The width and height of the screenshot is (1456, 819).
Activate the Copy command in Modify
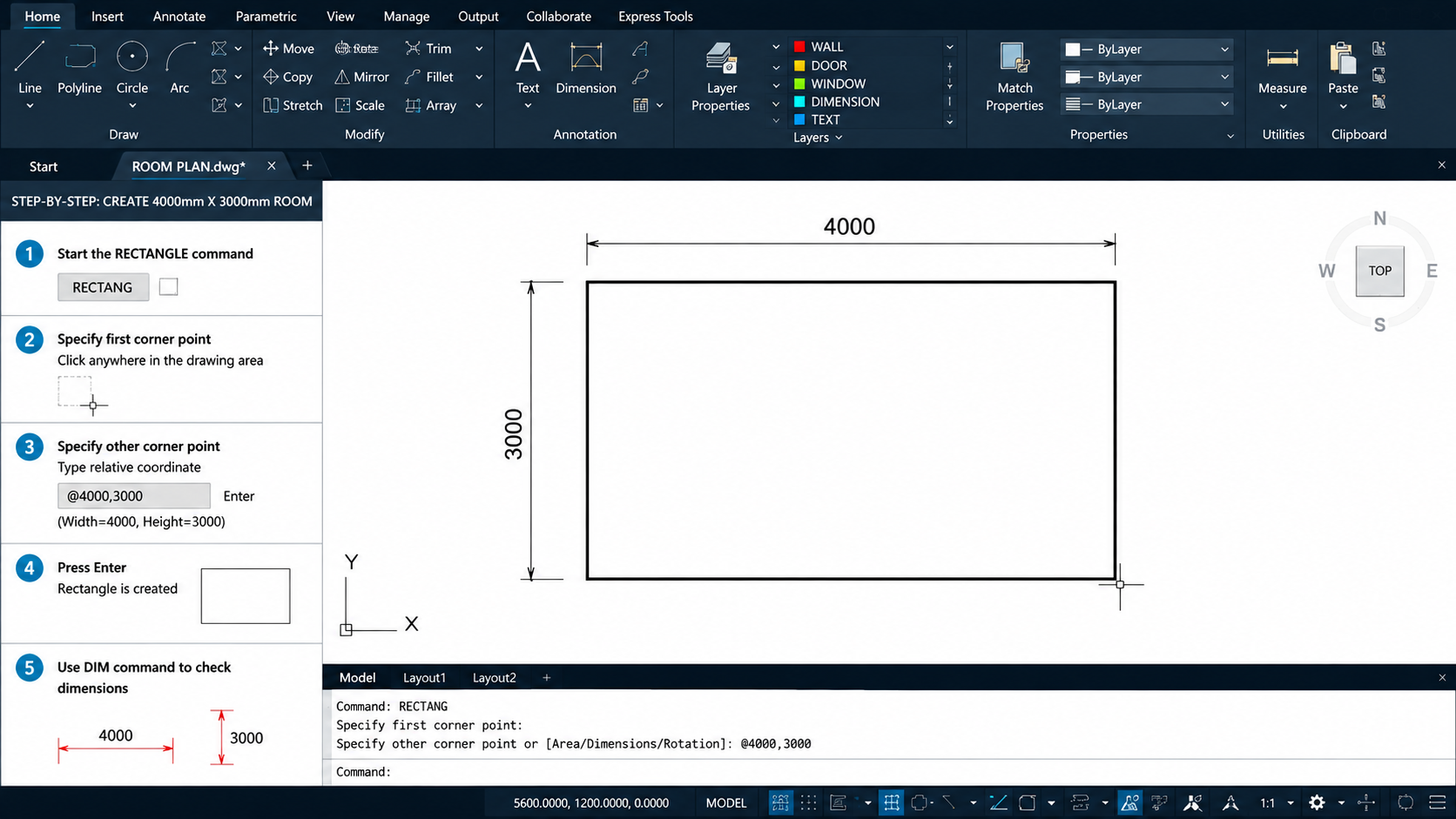[x=288, y=77]
